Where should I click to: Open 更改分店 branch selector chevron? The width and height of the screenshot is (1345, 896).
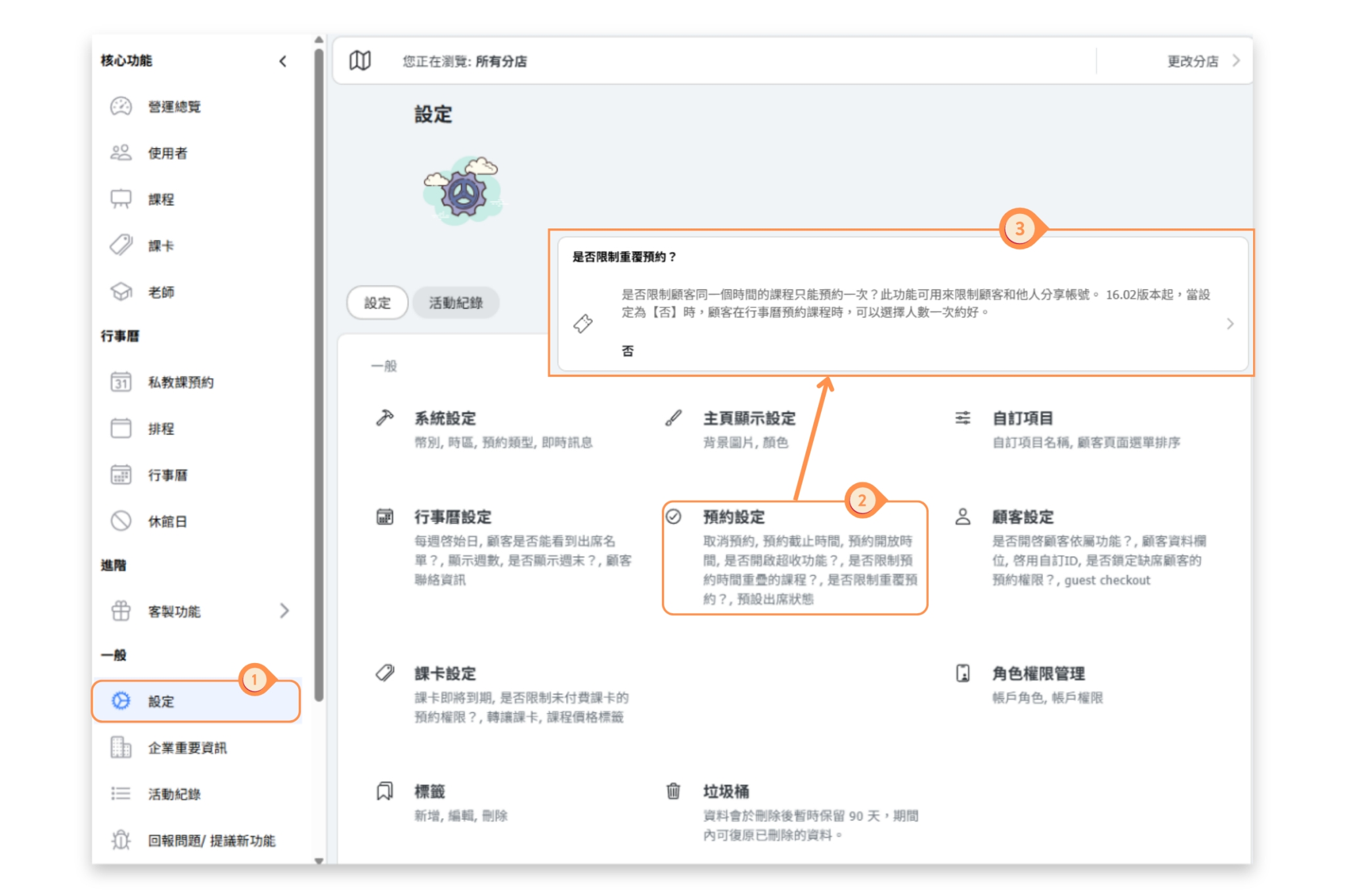(x=1236, y=61)
